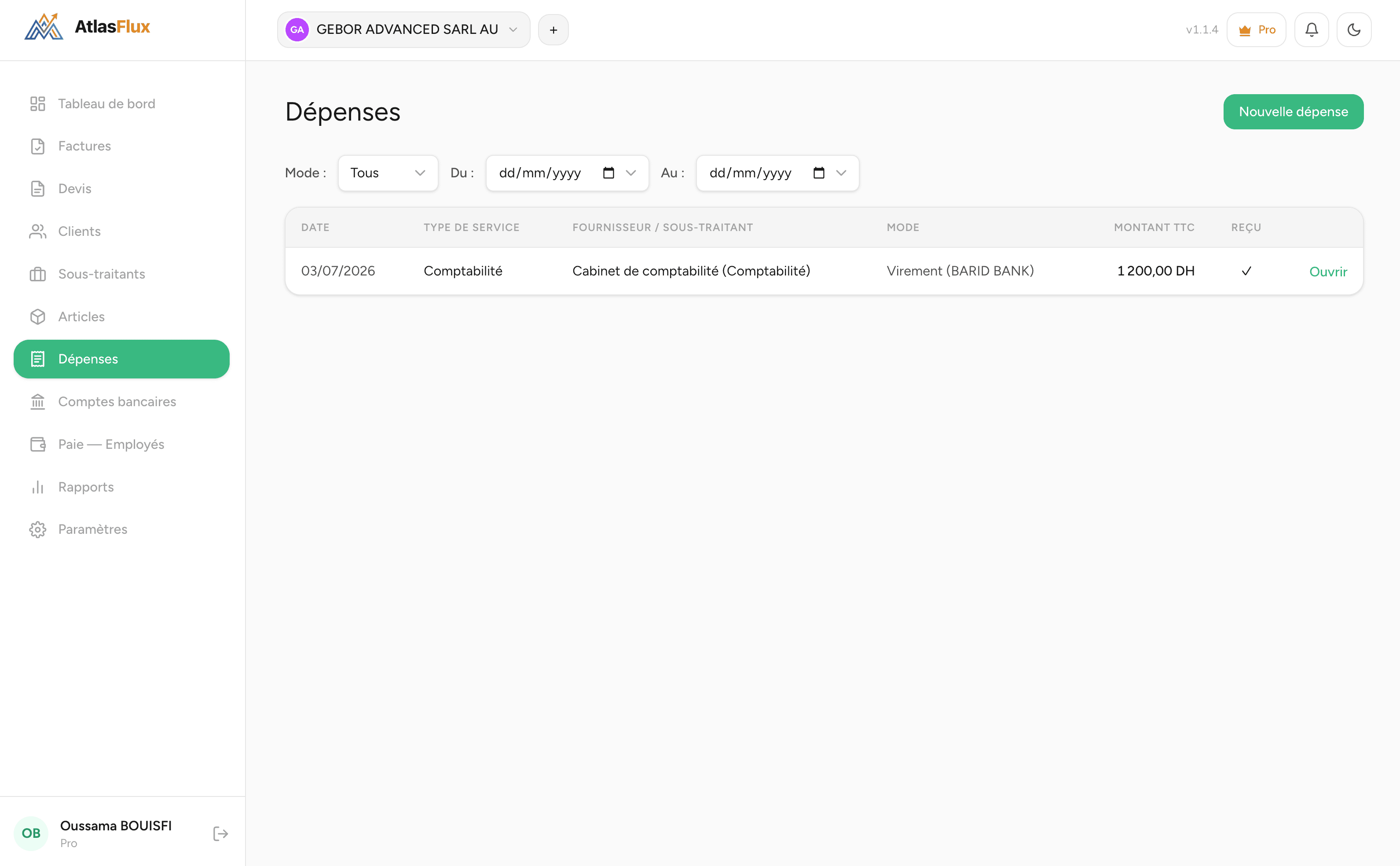This screenshot has width=1400, height=866.
Task: Open calendar picker in Du field
Action: tap(608, 173)
